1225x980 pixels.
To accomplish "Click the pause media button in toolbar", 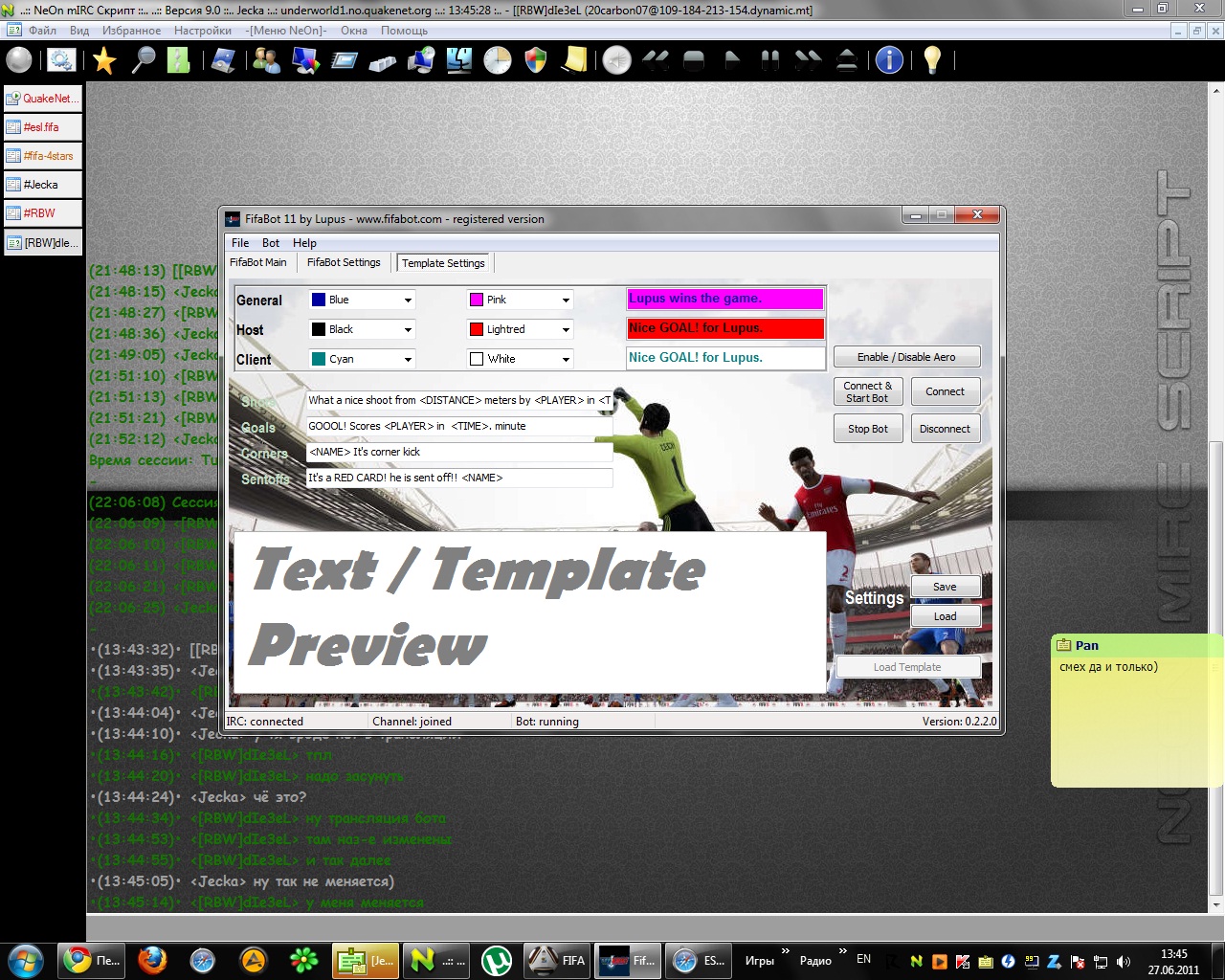I will (769, 60).
